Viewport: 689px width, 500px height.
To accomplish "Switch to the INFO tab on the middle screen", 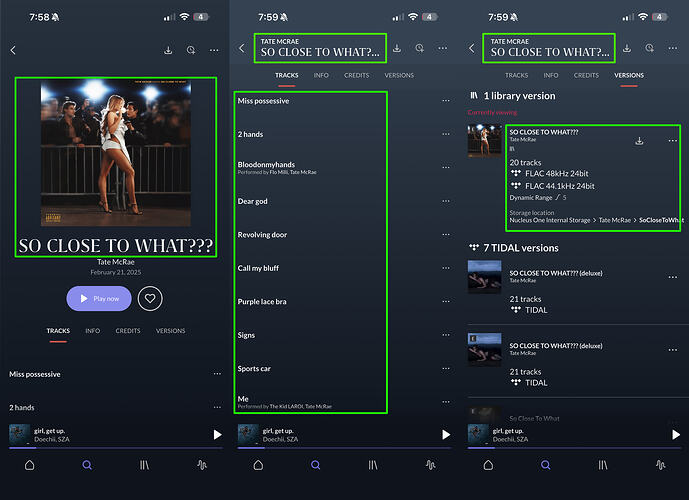I will (321, 76).
